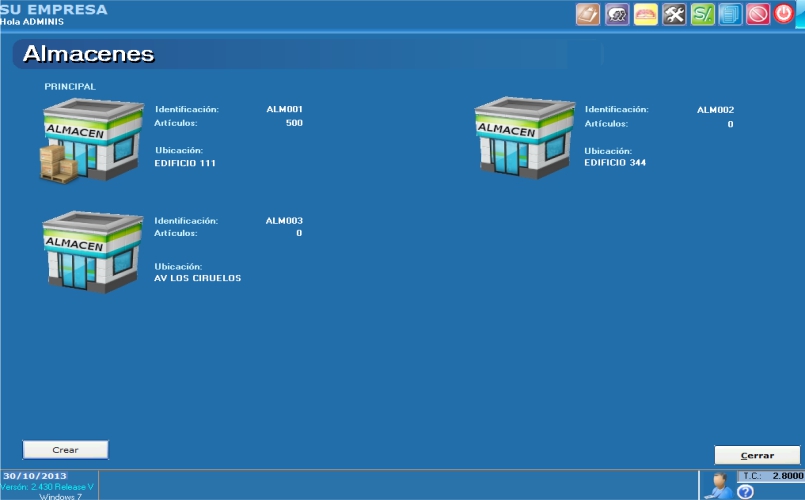Open the blue documents icon

click(730, 15)
